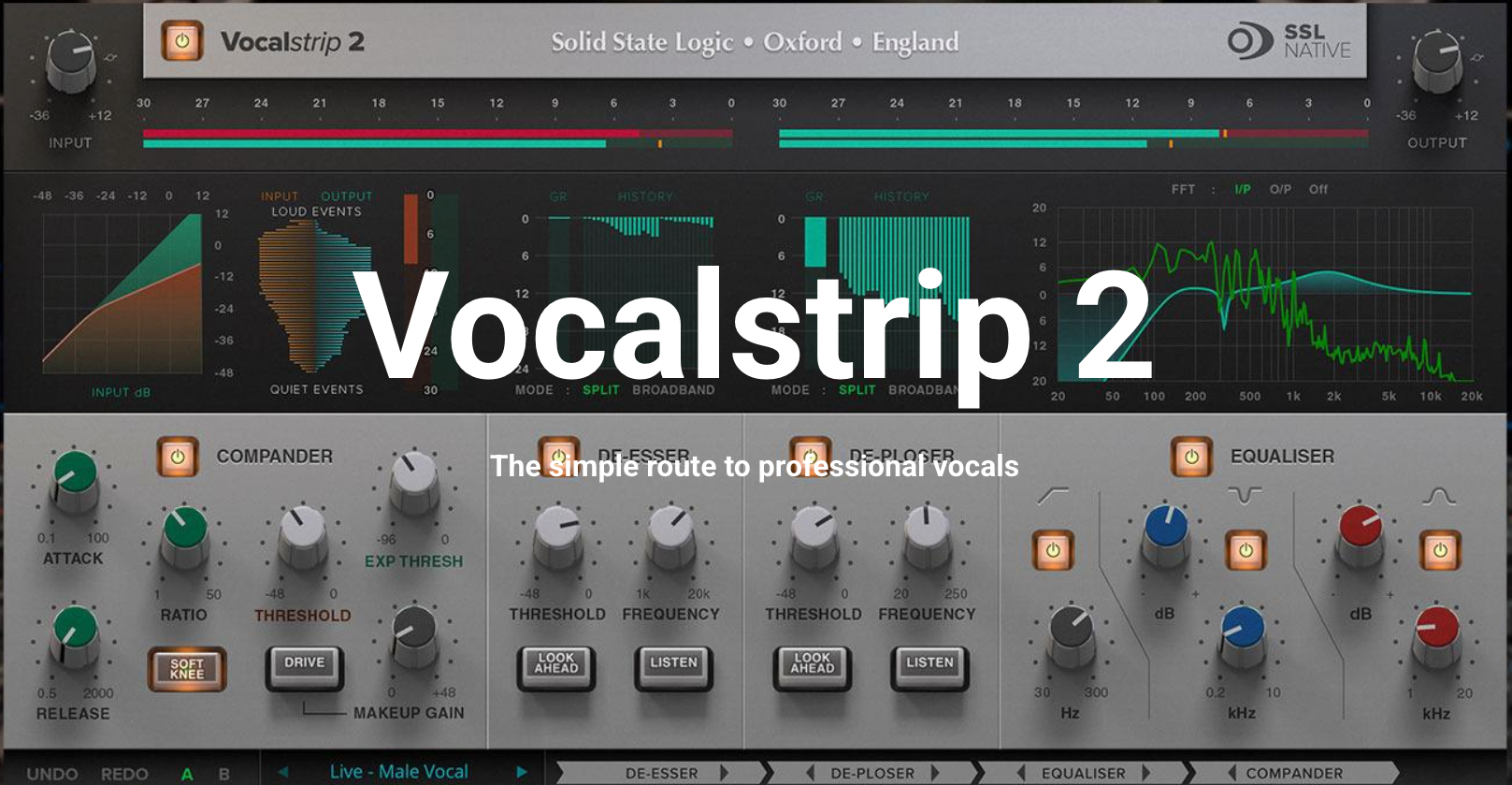This screenshot has width=1512, height=785.
Task: Toggle De-Esser Listen button
Action: (x=673, y=667)
